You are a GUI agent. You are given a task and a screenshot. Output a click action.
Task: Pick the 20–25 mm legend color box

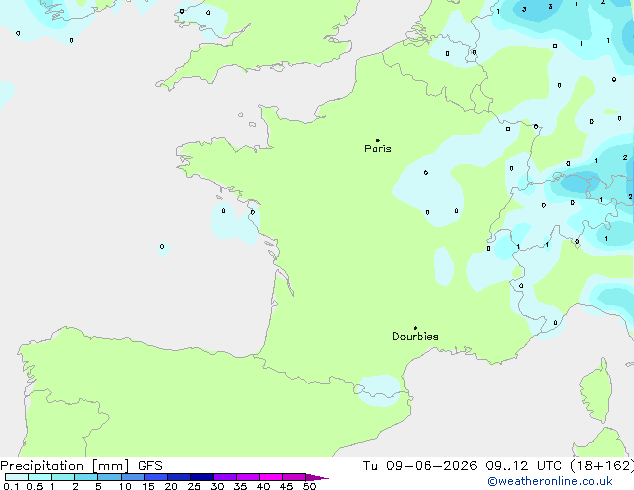[x=179, y=477]
